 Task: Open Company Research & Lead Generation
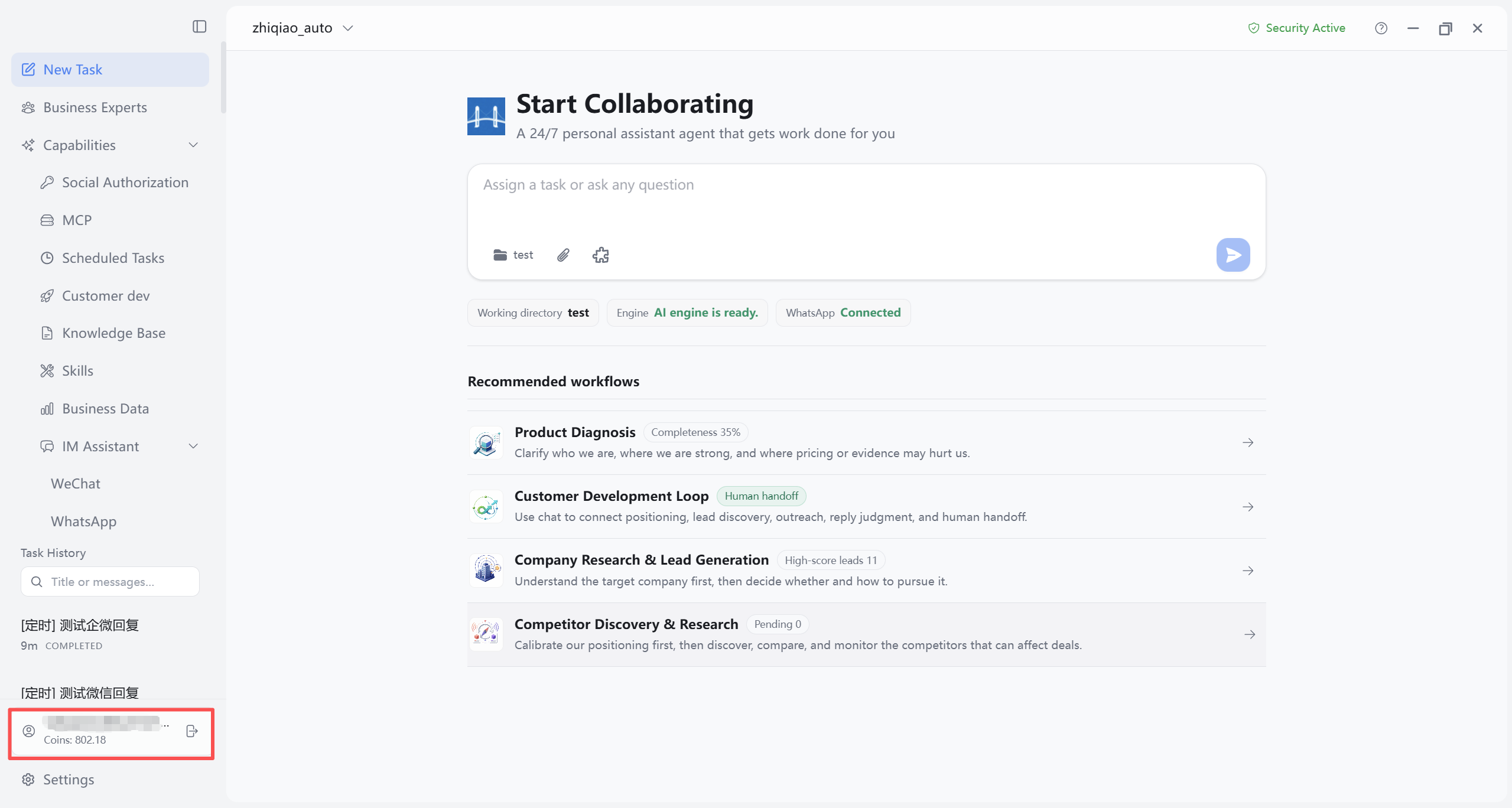click(x=866, y=571)
